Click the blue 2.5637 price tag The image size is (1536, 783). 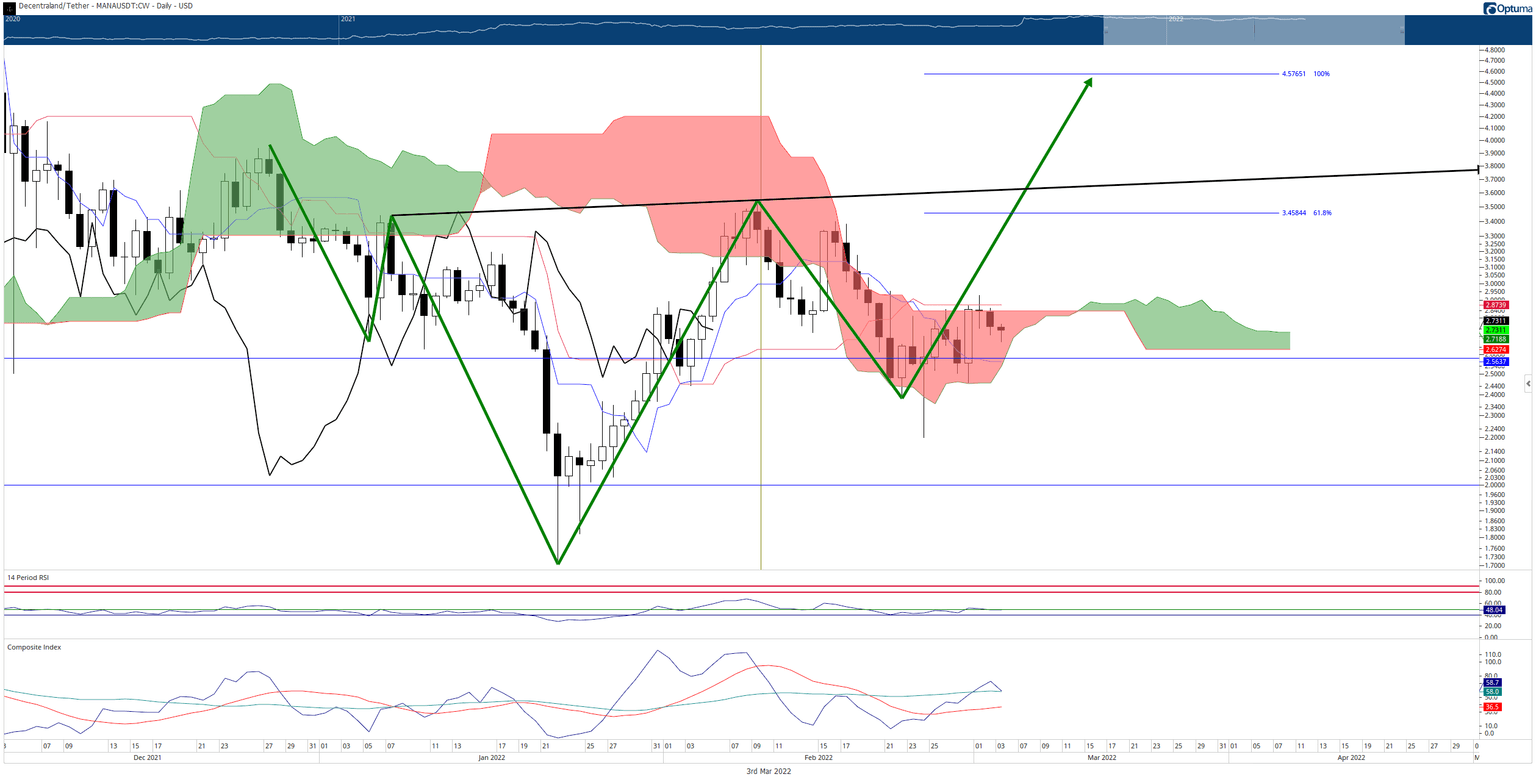point(1495,361)
